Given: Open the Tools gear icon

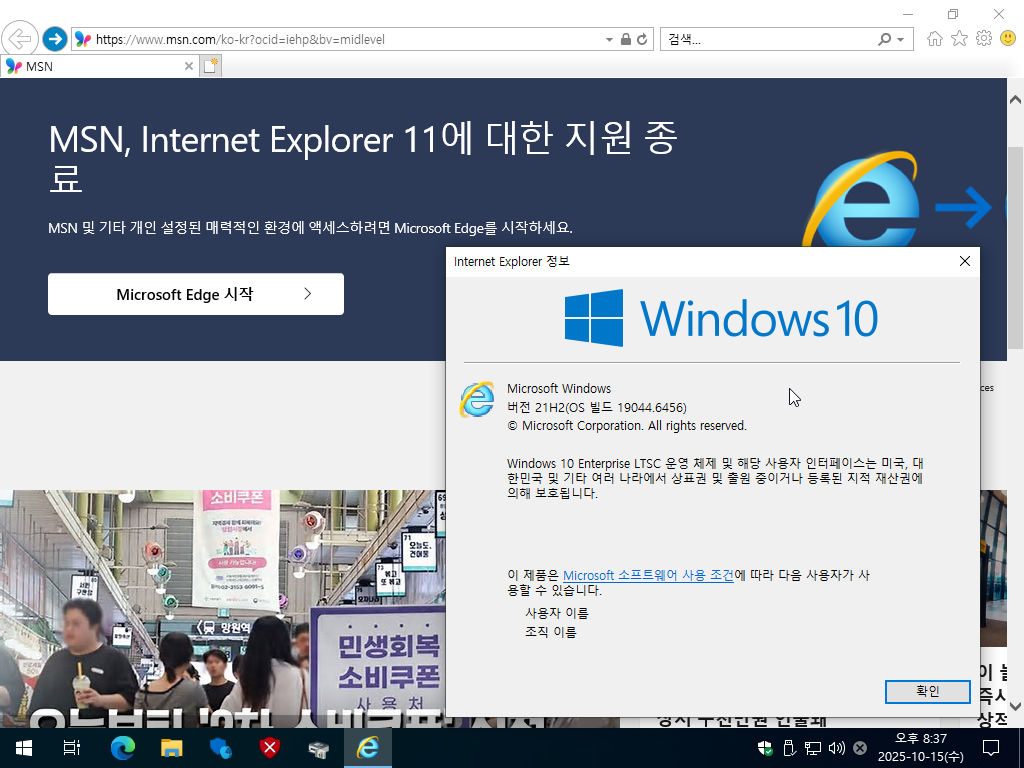Looking at the screenshot, I should (984, 39).
